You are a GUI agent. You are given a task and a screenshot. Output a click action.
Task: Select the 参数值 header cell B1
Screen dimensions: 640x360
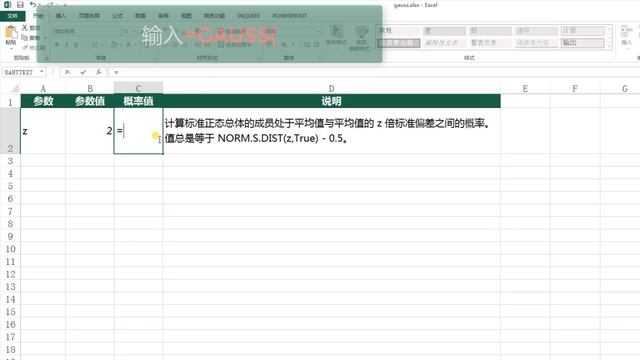tap(90, 101)
